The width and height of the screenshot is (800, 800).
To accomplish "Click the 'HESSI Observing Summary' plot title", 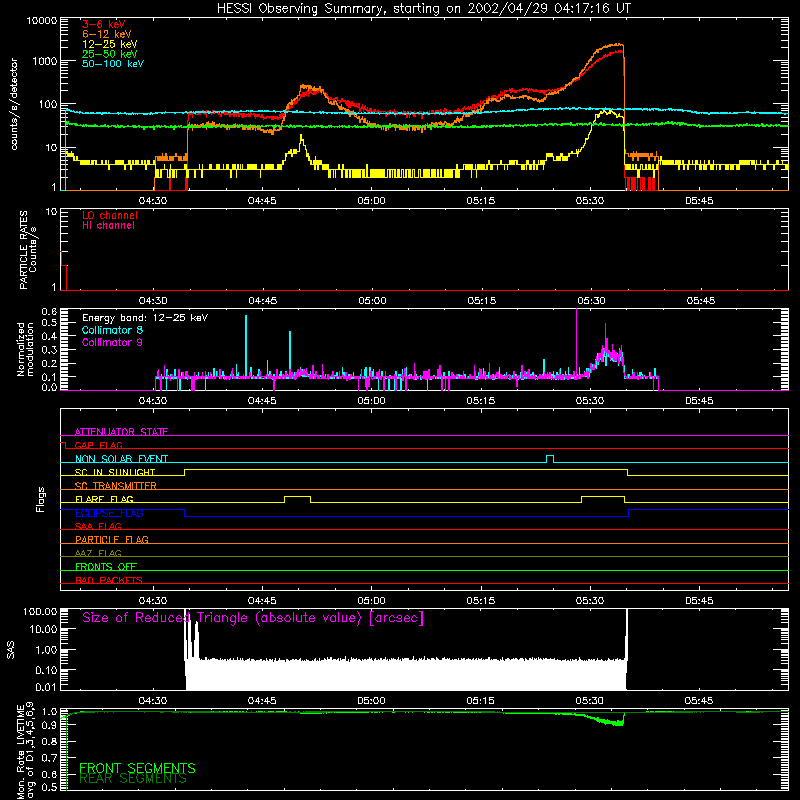I will pos(423,9).
